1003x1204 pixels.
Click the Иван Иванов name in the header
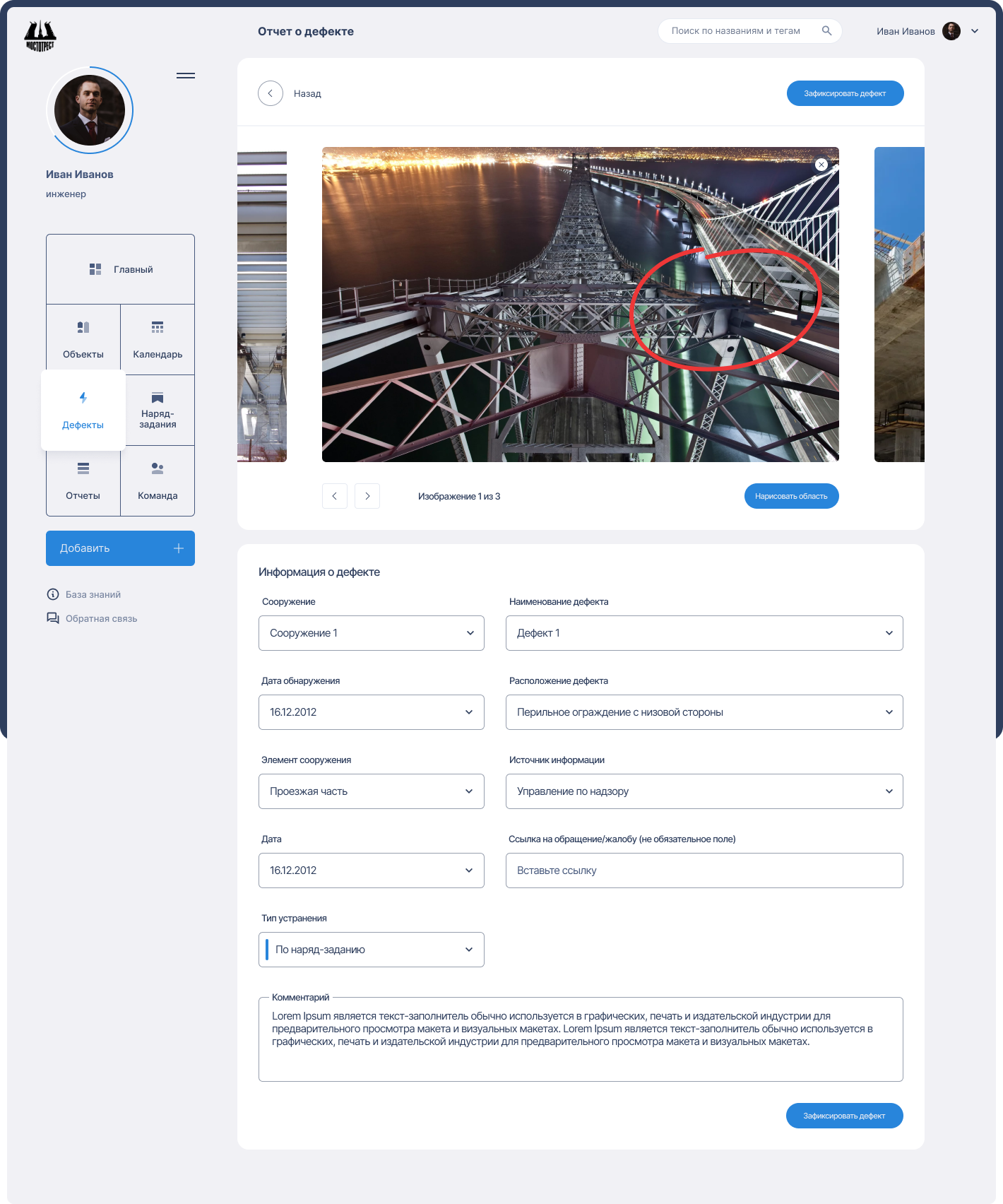(x=906, y=31)
